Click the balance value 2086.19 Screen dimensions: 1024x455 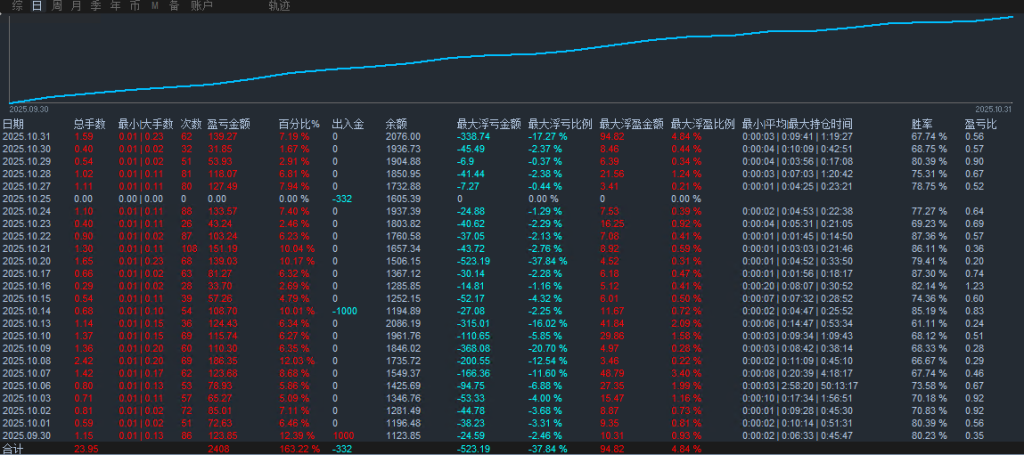tap(403, 322)
